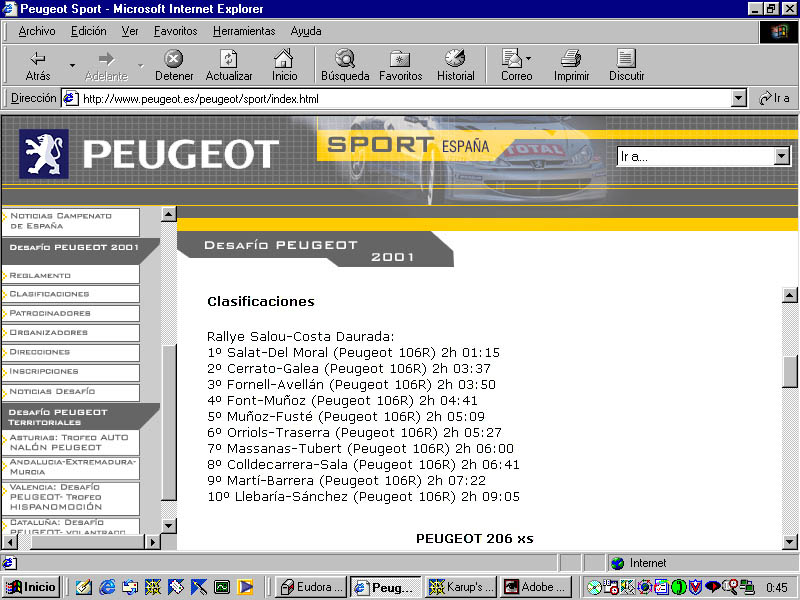Screen dimensions: 800x600
Task: Click the Detener stop icon
Action: [173, 66]
